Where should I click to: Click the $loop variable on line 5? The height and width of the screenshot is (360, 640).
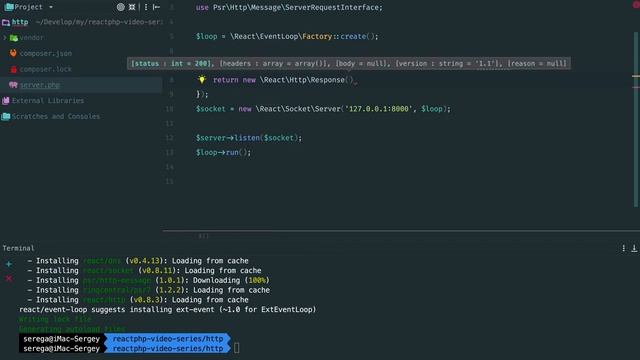point(207,36)
